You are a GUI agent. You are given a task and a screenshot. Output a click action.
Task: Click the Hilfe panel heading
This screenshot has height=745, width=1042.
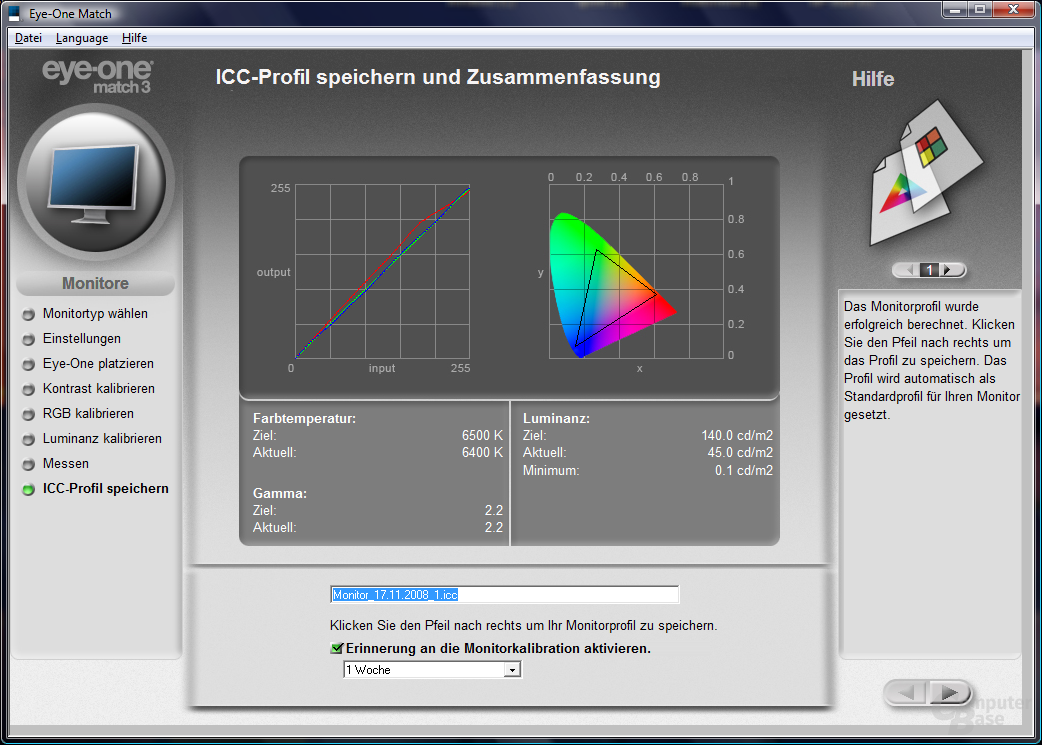tap(873, 79)
